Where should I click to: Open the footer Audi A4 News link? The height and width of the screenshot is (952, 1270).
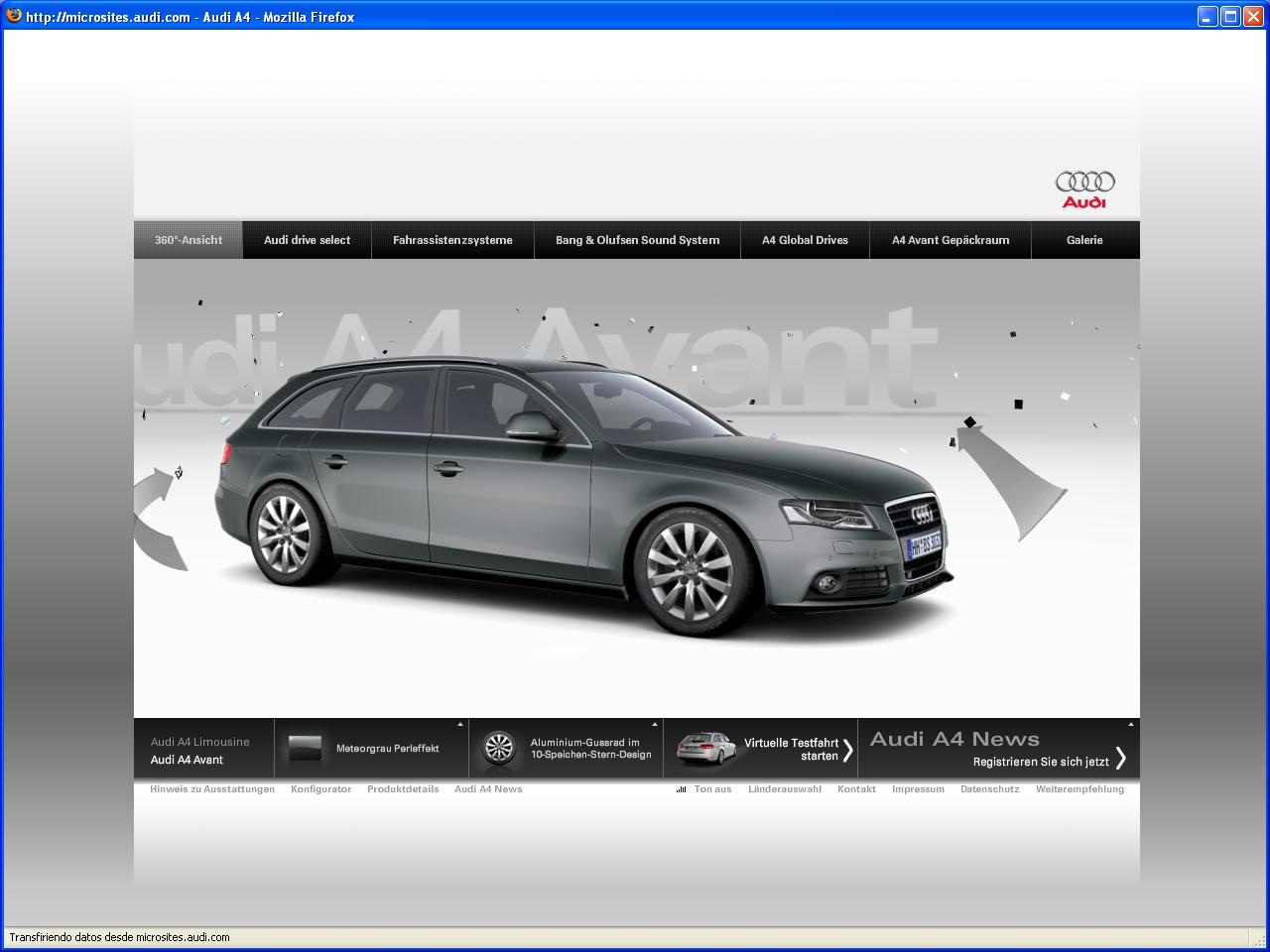pos(488,789)
